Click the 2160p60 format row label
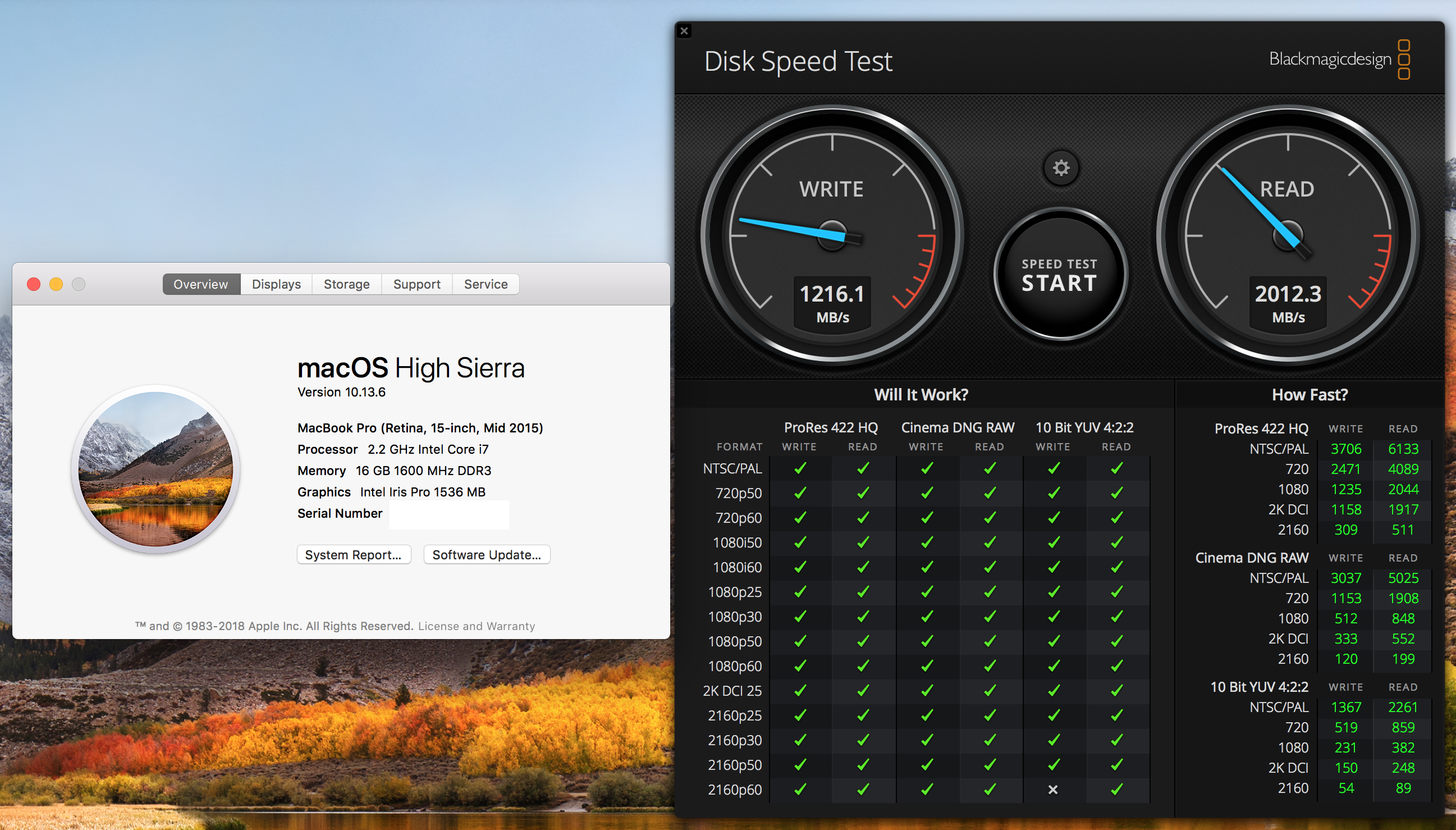 tap(734, 790)
